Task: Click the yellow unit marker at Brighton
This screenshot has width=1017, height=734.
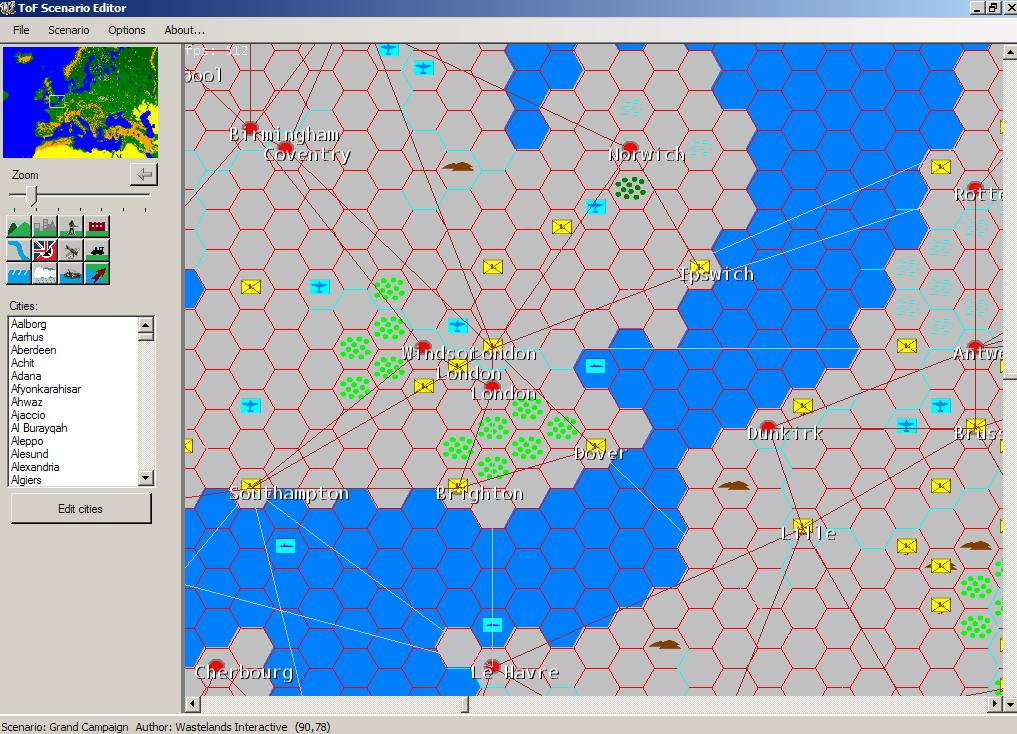Action: [x=458, y=486]
